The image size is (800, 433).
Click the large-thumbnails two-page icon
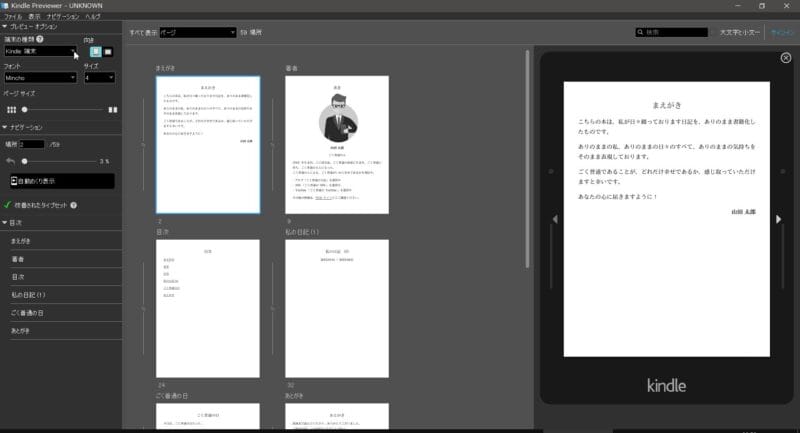point(113,110)
